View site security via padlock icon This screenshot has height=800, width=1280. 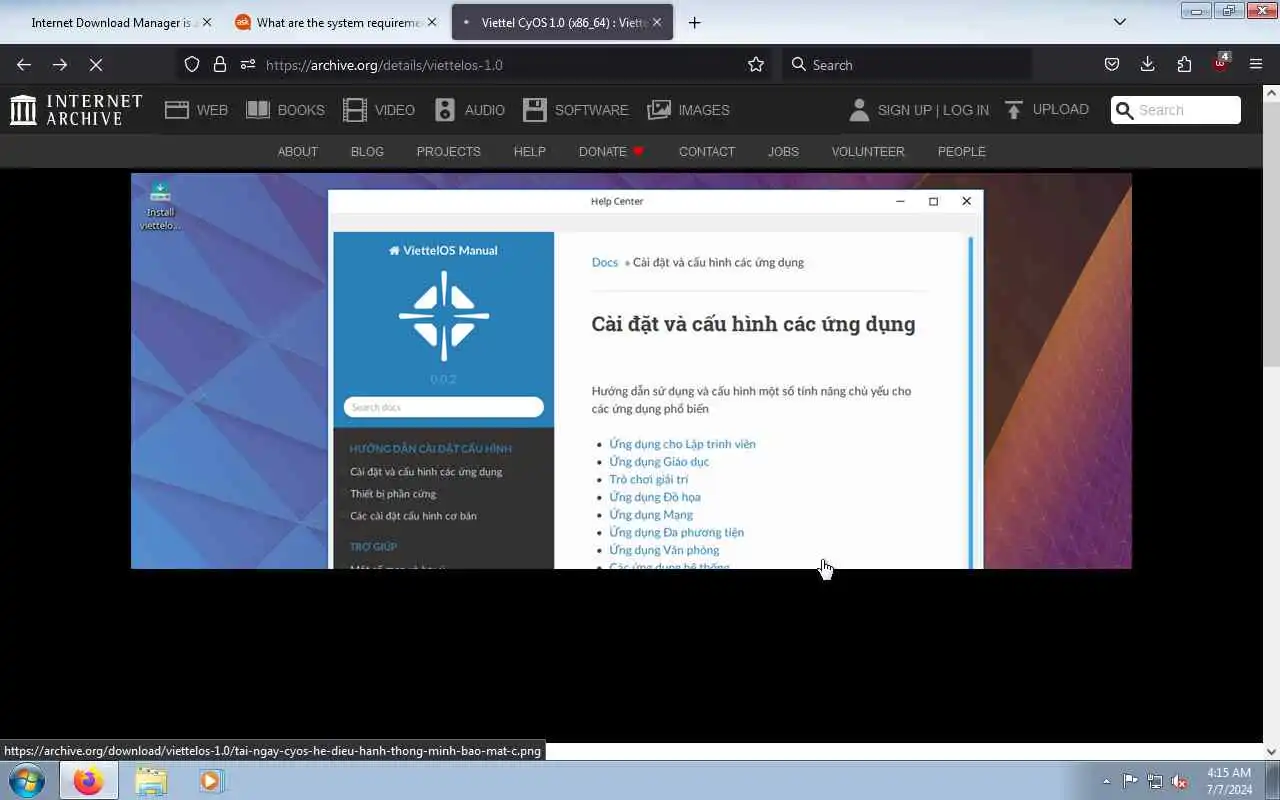(x=220, y=64)
